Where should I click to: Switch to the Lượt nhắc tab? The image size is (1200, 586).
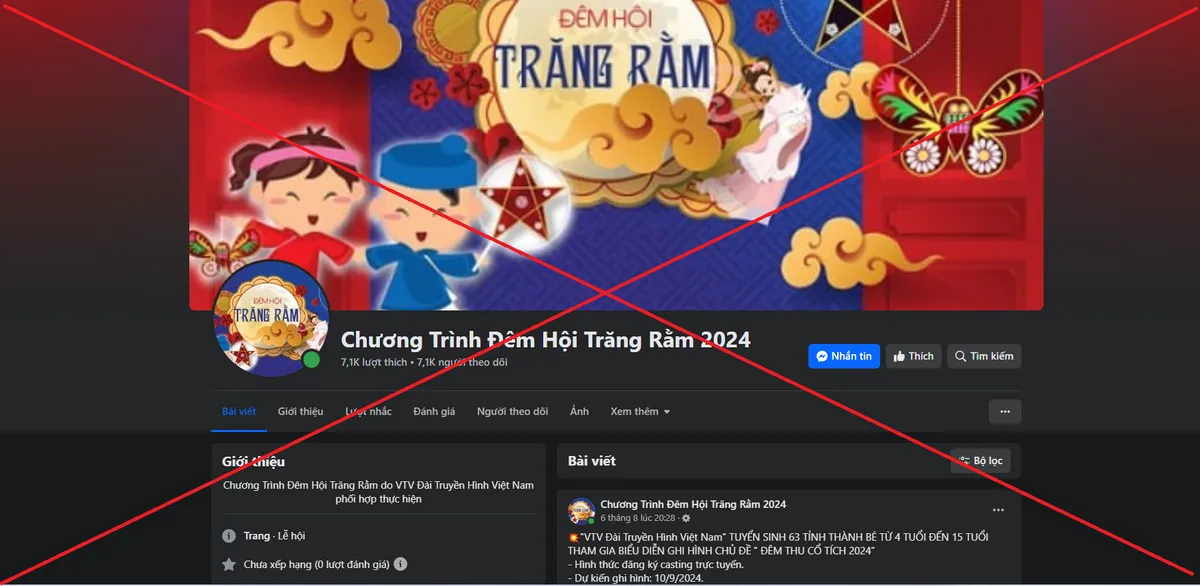tap(368, 411)
